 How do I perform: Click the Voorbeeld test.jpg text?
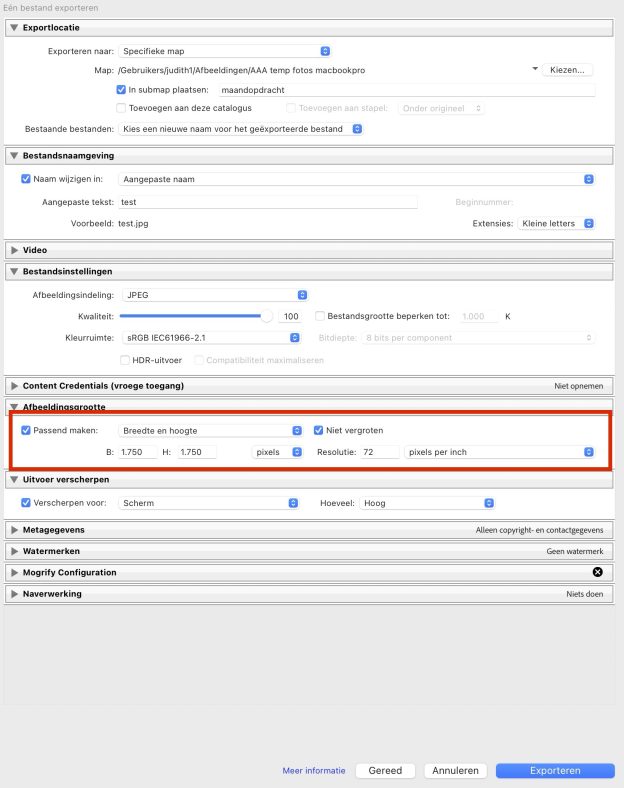coord(133,224)
